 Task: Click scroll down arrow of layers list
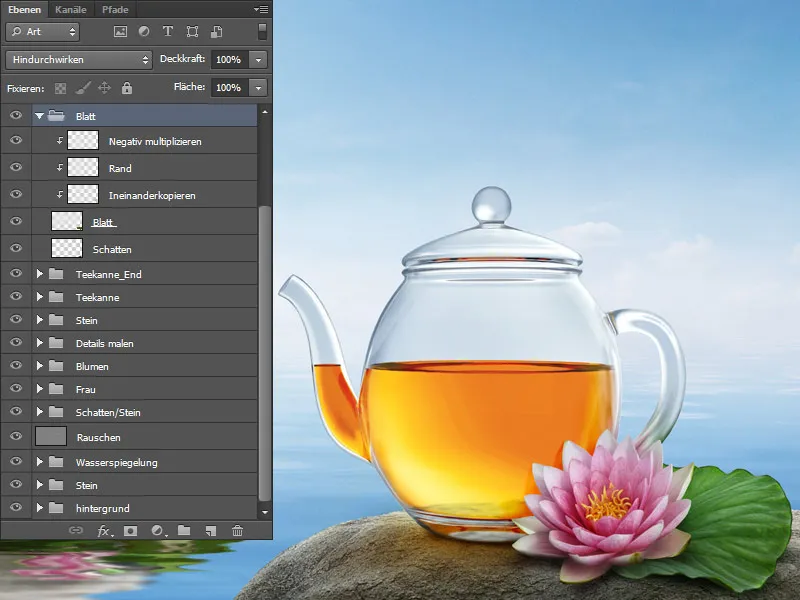265,512
